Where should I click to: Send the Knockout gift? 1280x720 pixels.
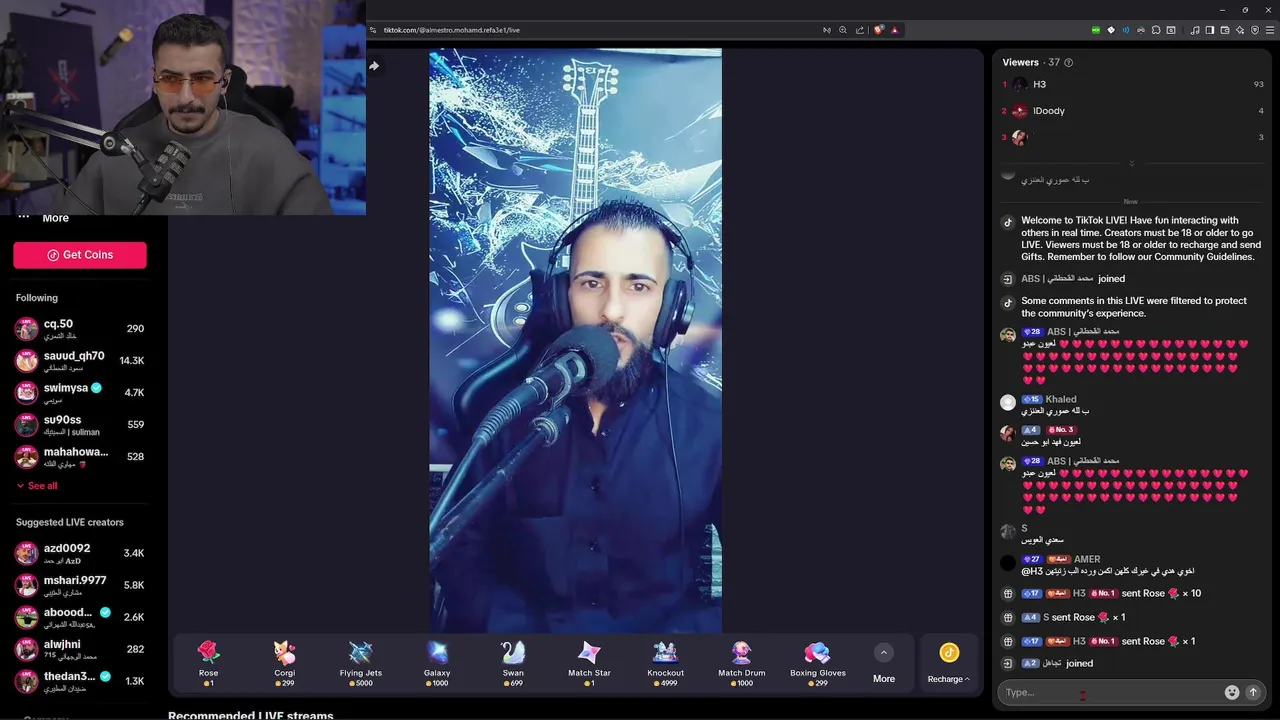click(665, 664)
